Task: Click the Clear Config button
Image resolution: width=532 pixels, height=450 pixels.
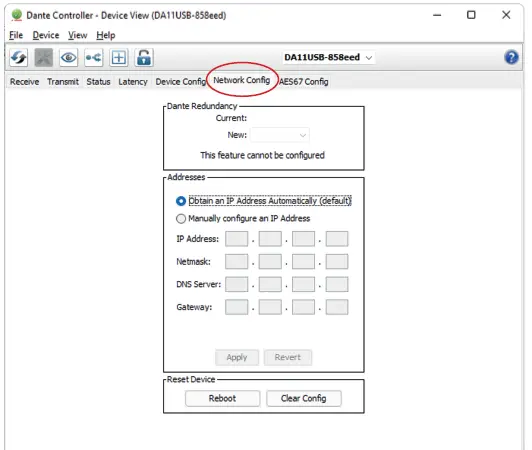Action: pyautogui.click(x=303, y=398)
